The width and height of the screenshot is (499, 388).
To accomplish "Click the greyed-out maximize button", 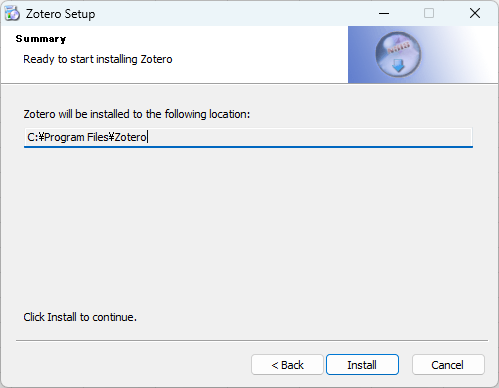I will coord(429,14).
